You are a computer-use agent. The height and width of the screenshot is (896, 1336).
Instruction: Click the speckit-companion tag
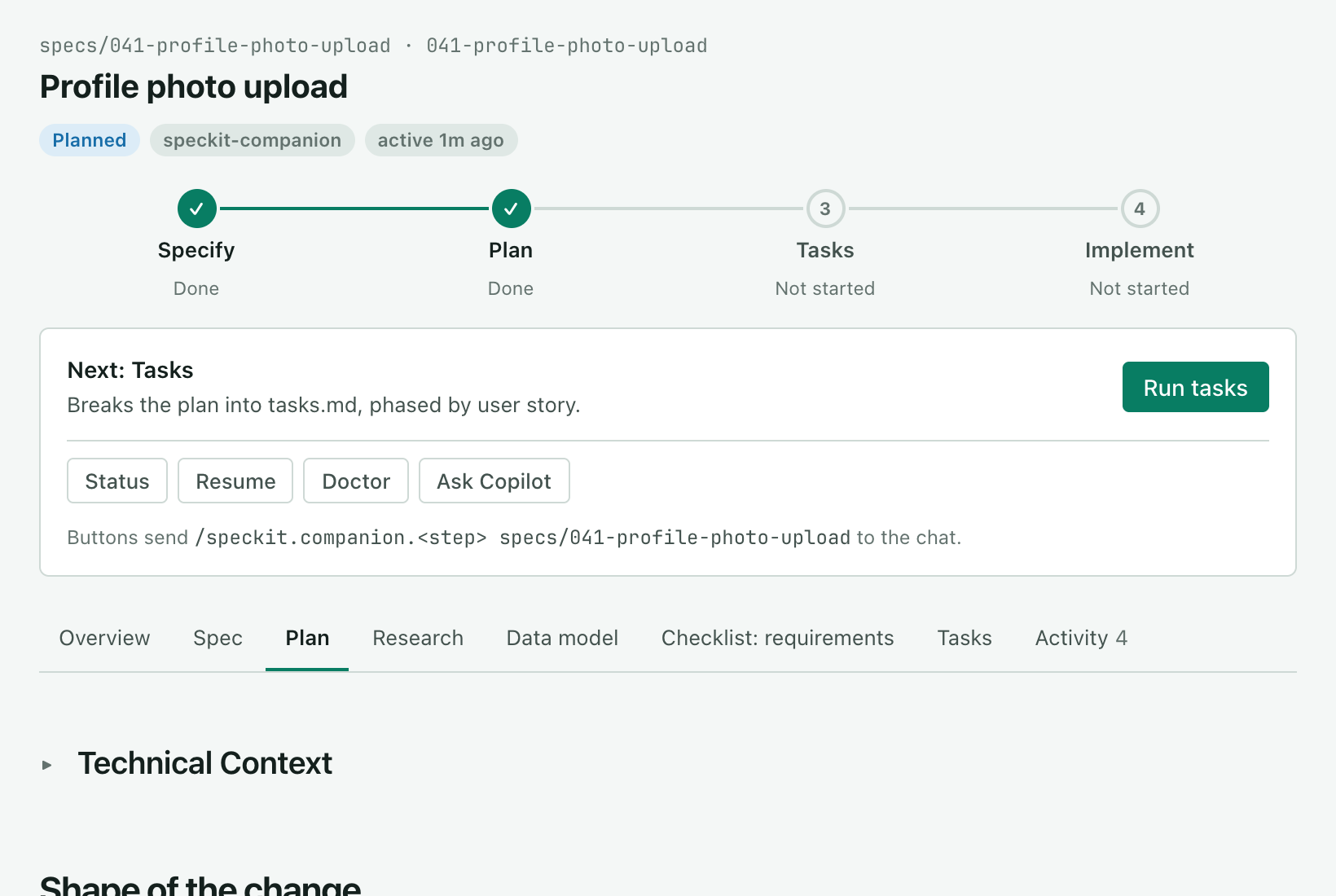[x=252, y=140]
